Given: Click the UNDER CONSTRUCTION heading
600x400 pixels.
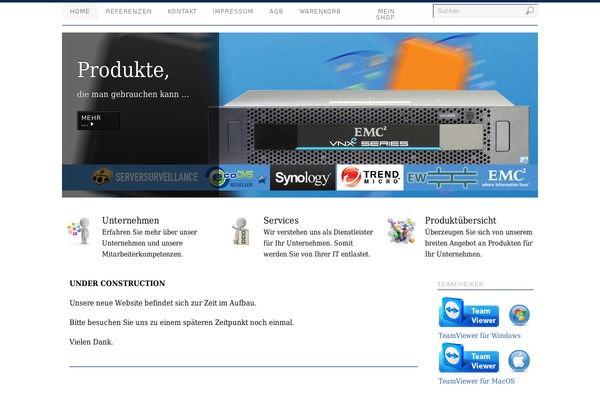Looking at the screenshot, I should point(117,283).
